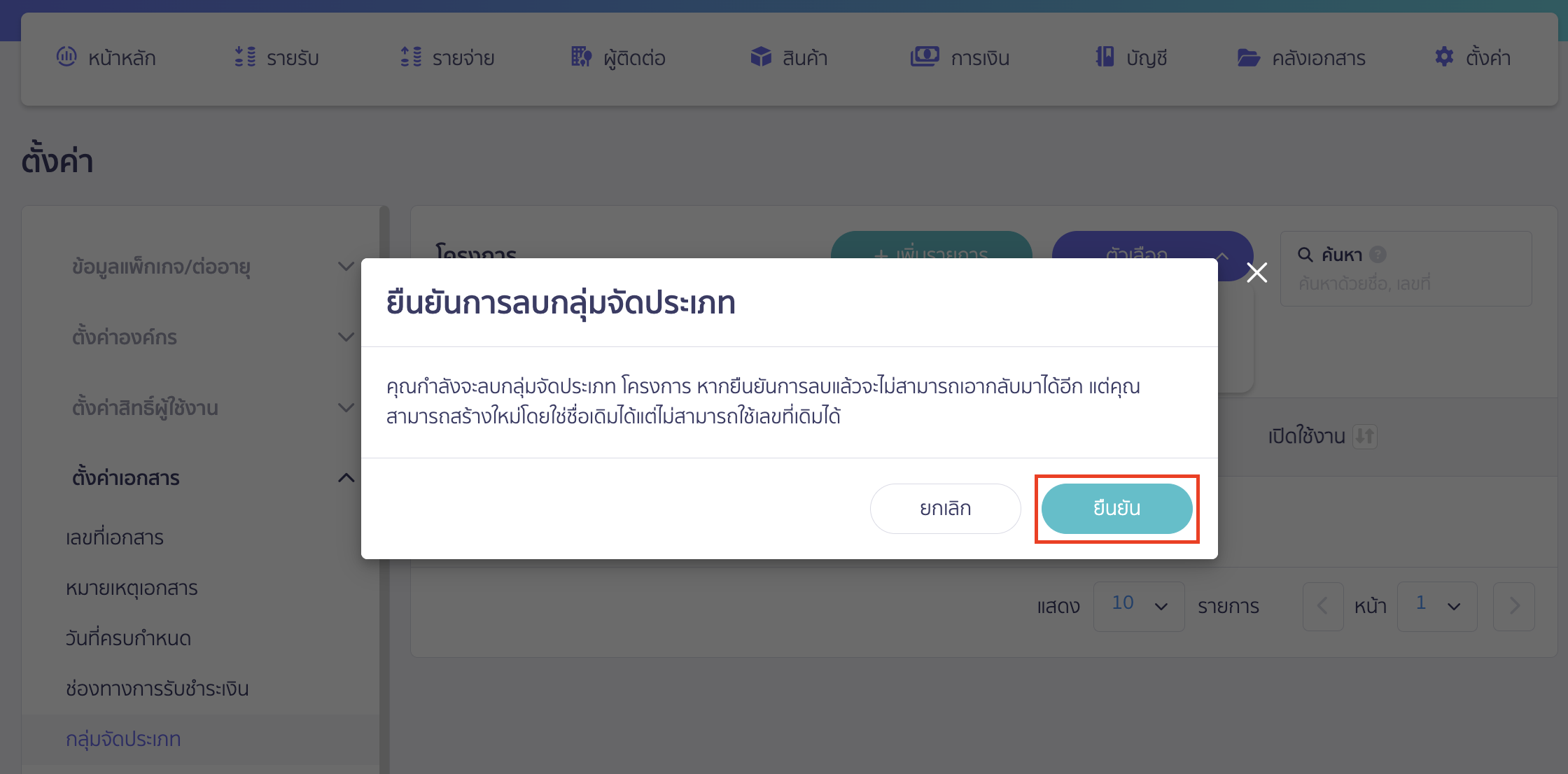Viewport: 1568px width, 774px height.
Task: Click the search magnifier in ค้นหา box
Action: [x=1306, y=255]
